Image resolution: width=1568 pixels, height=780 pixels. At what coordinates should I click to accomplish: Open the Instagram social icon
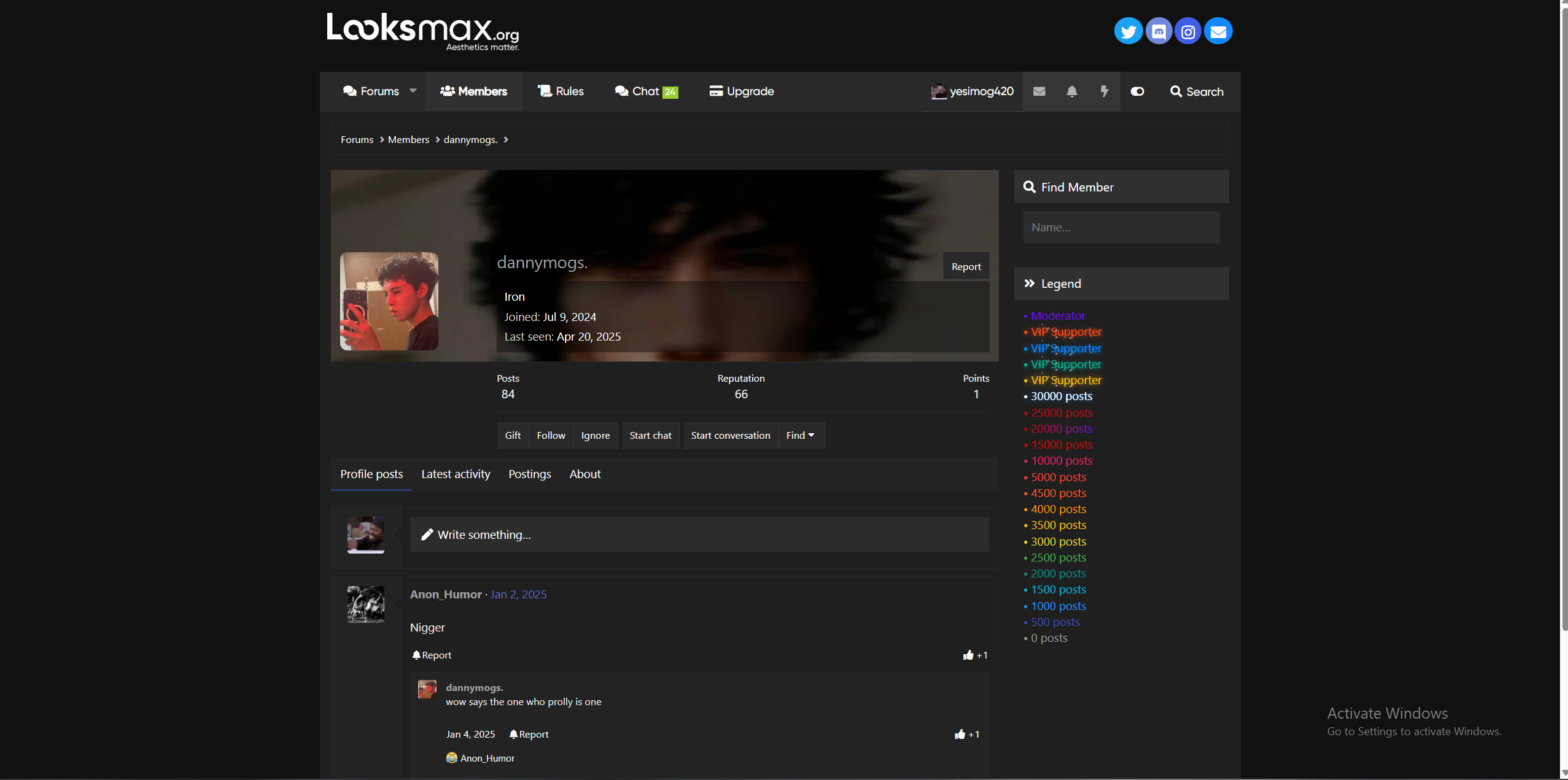[x=1188, y=31]
